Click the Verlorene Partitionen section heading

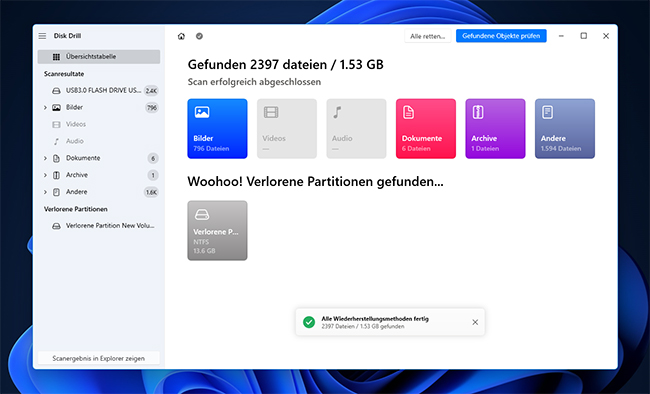[x=75, y=209]
